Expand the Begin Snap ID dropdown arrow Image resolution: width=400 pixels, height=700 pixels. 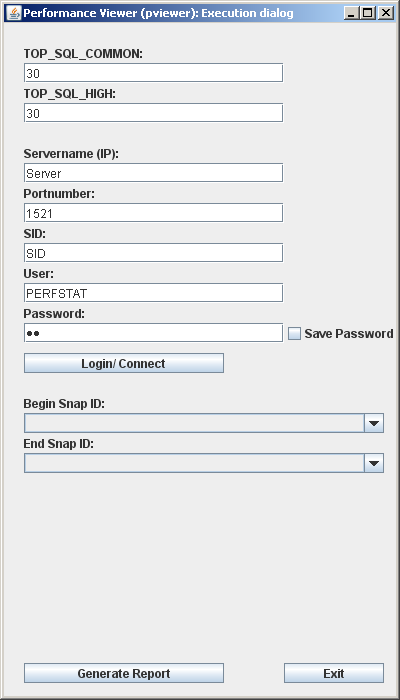[x=374, y=423]
